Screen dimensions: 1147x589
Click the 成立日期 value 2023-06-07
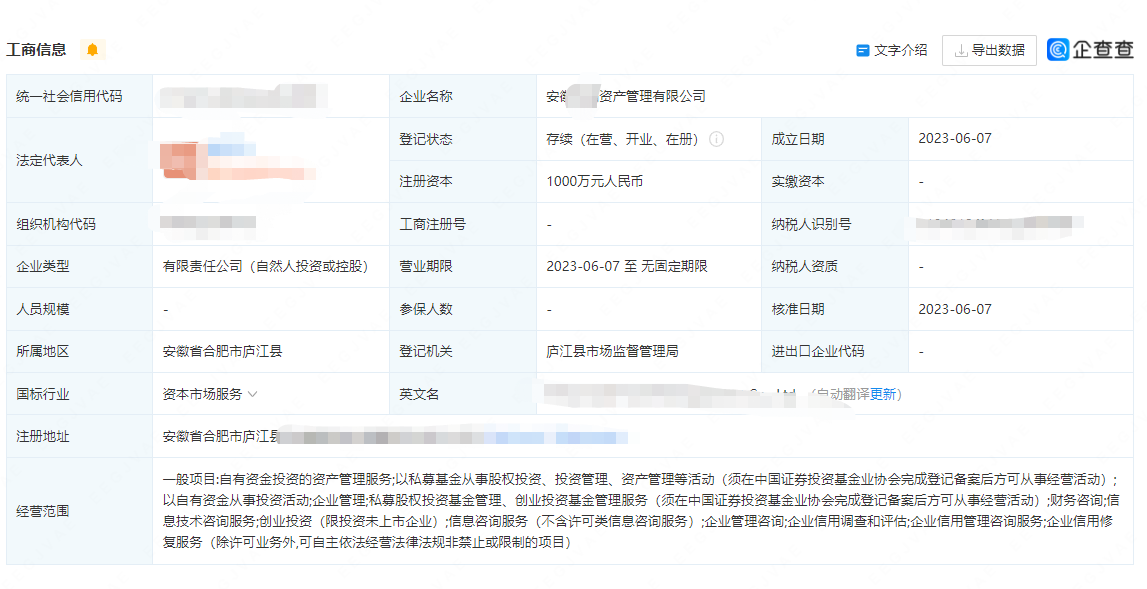(955, 139)
